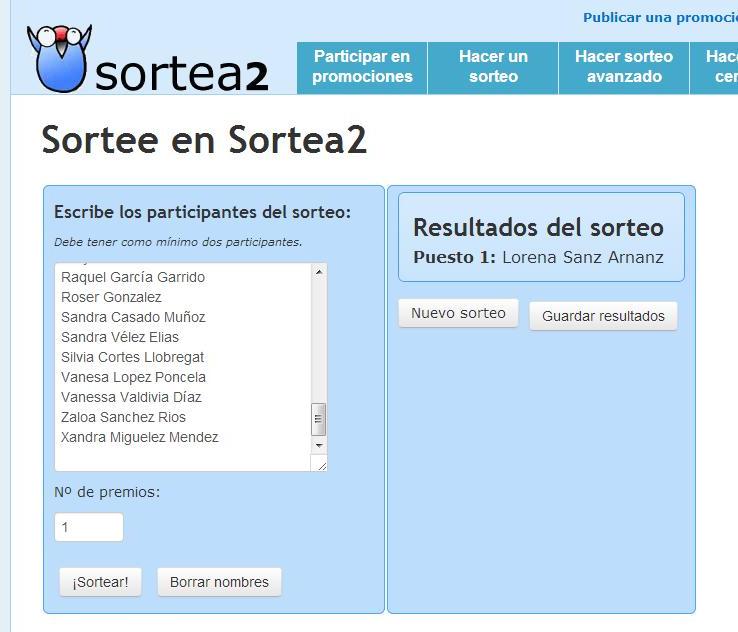Focus the Nº de premios input field
Viewport: 738px width, 632px height.
tap(89, 527)
